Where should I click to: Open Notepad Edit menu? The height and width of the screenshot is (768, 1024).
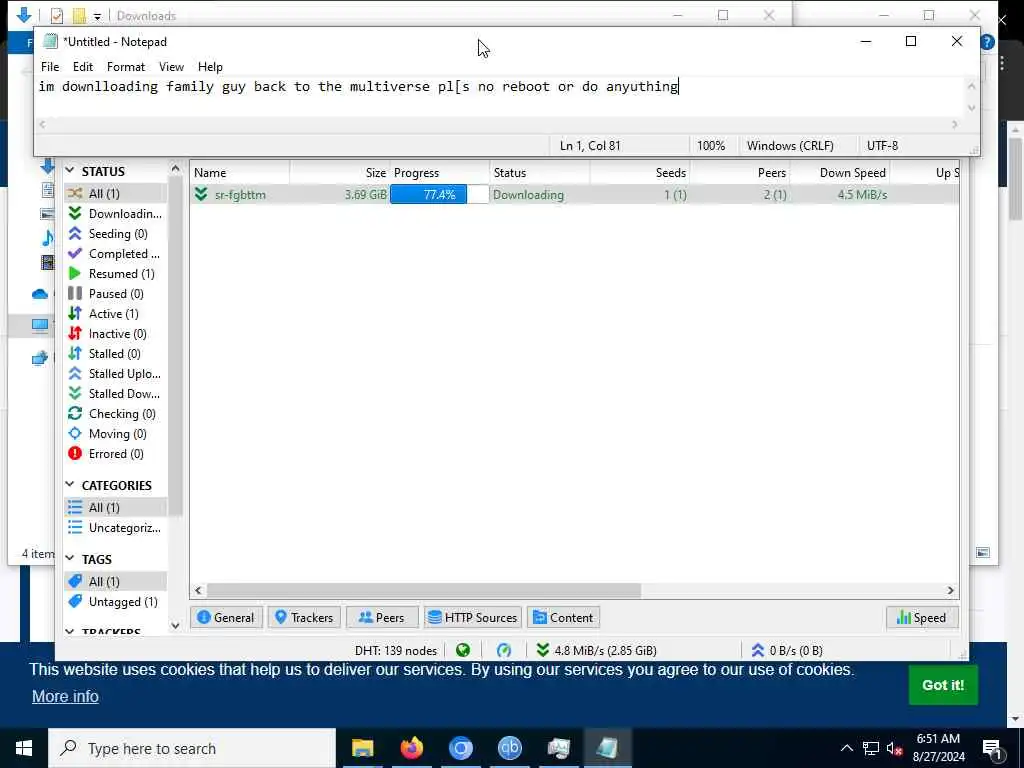point(83,67)
